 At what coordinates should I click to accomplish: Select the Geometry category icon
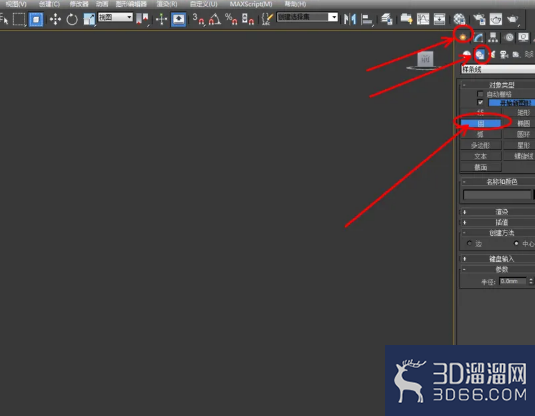click(x=466, y=54)
